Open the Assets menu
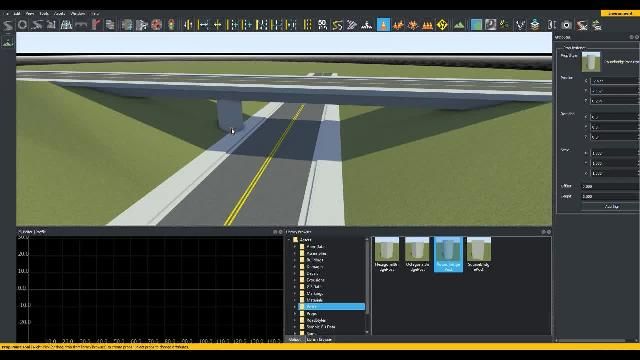 click(60, 13)
